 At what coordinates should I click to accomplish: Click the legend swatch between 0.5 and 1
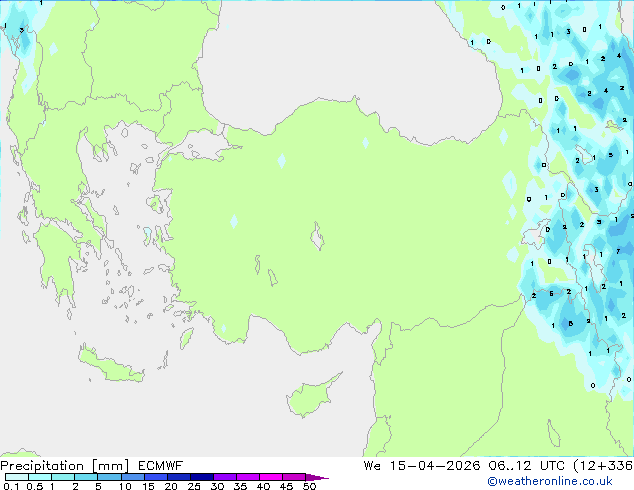pos(40,477)
